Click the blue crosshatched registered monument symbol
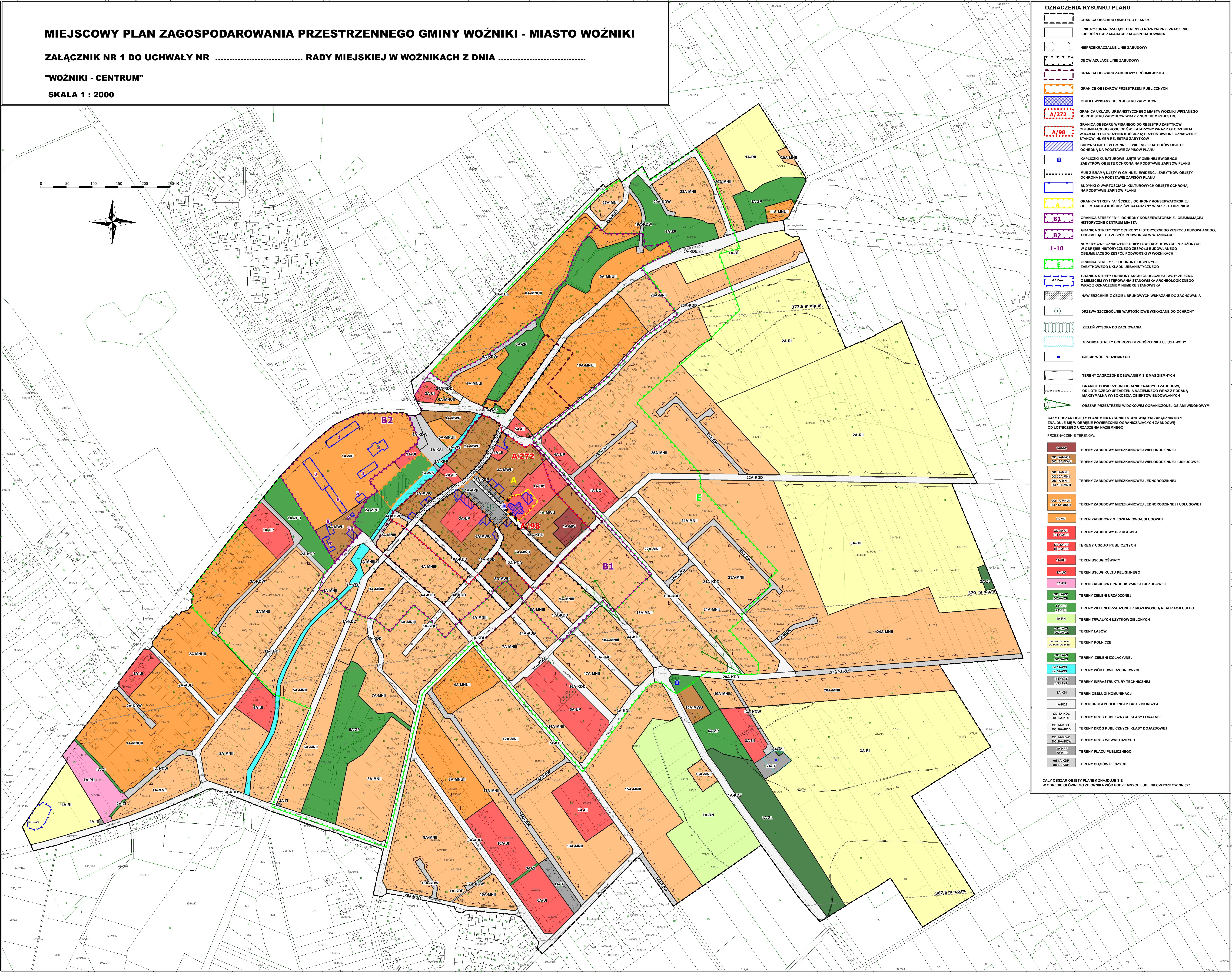Viewport: 1232px width, 972px height. tap(1058, 101)
